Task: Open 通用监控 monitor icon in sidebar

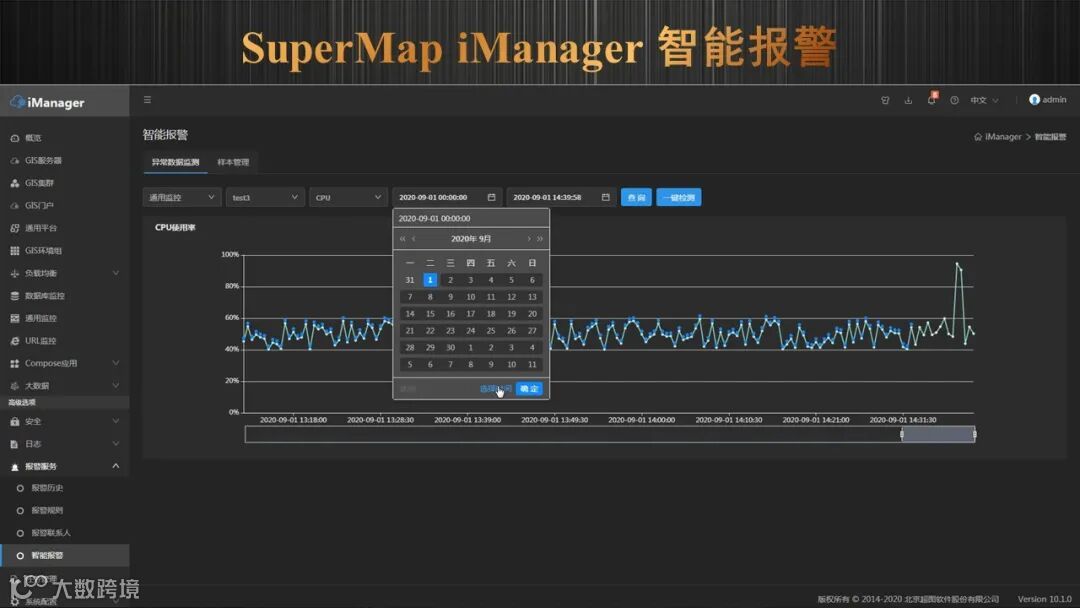Action: 14,318
